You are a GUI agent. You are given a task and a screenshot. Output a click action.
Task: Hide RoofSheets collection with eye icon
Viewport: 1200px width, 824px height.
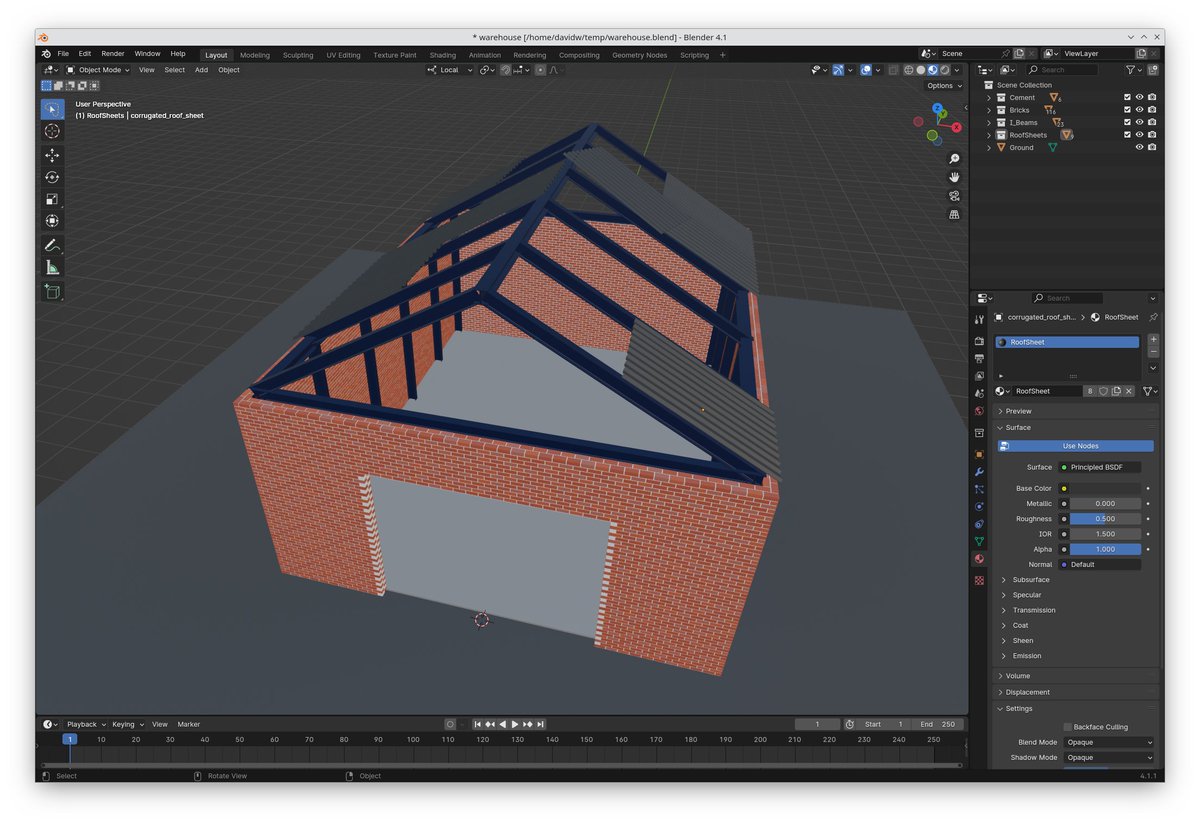click(x=1139, y=135)
